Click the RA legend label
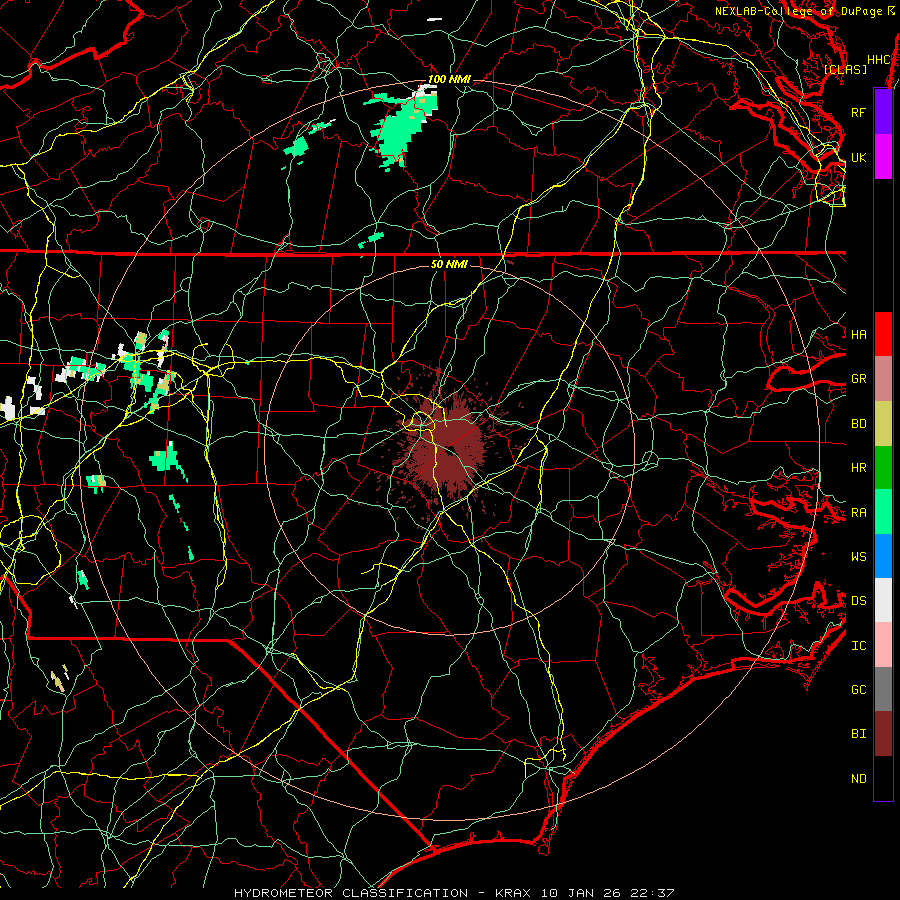Screen dimensions: 900x900 (x=858, y=512)
